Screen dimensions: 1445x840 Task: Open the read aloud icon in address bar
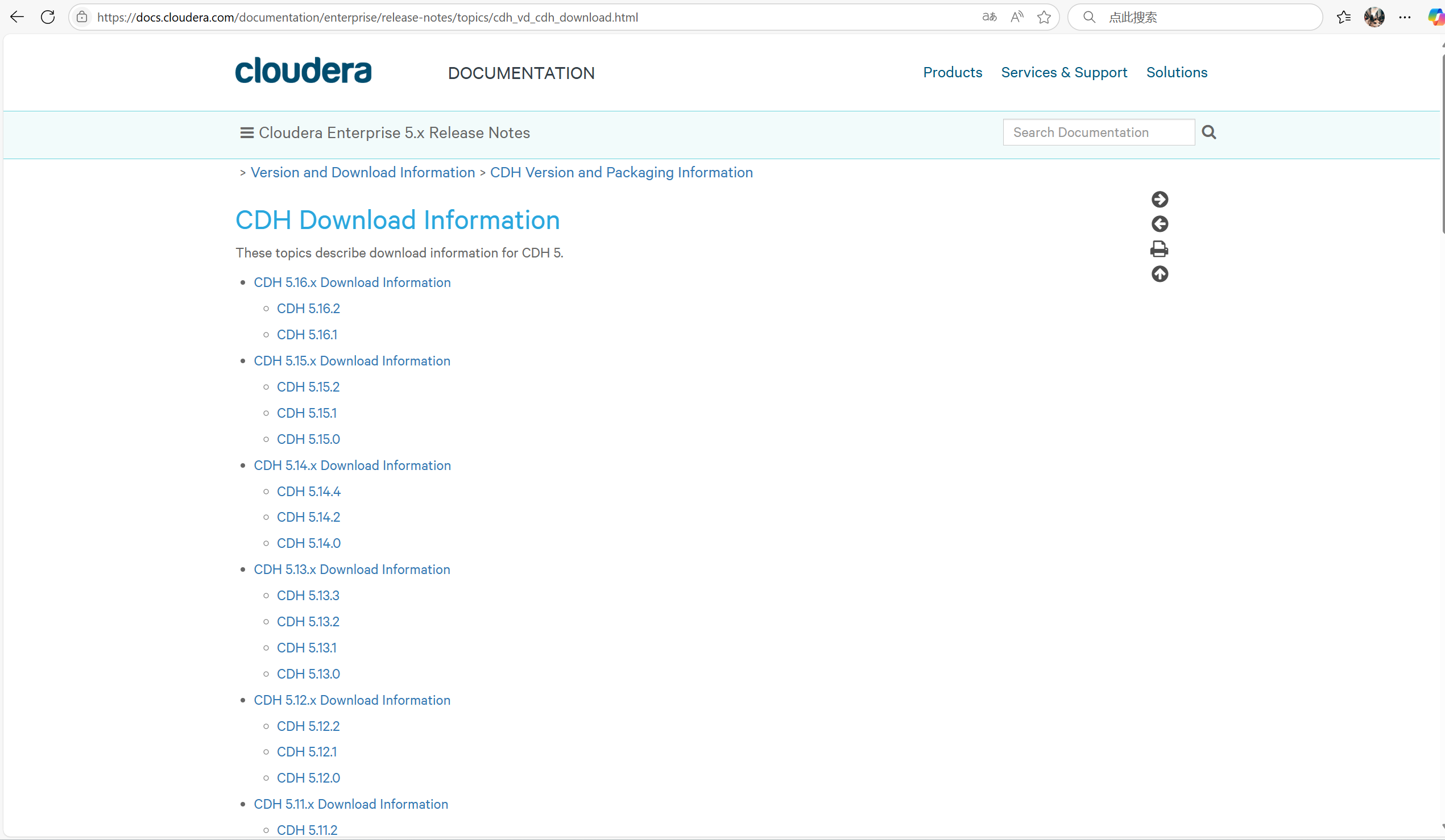click(x=1017, y=17)
